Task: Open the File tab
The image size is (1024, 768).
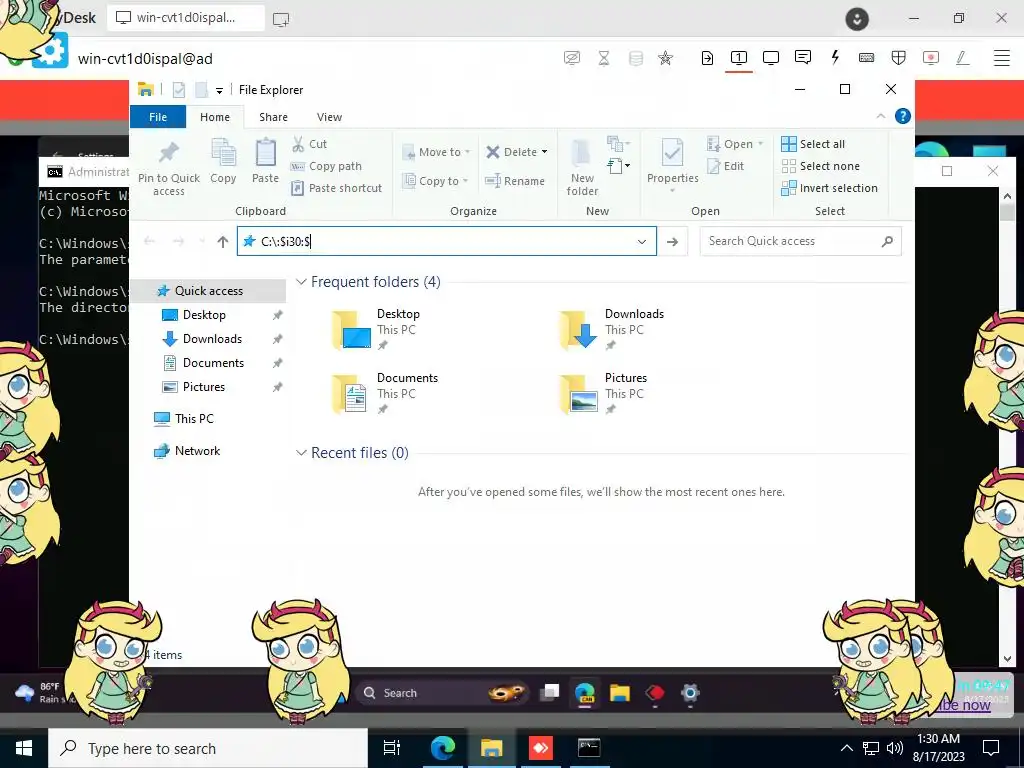Action: 158,117
